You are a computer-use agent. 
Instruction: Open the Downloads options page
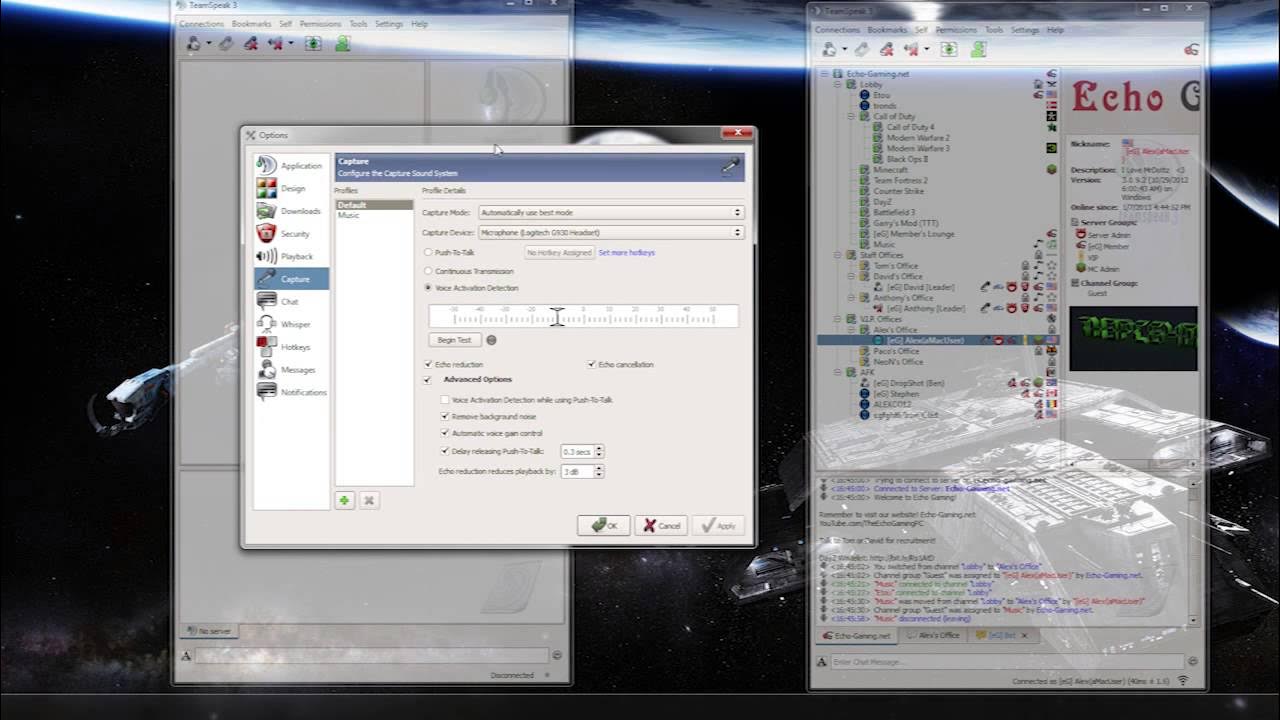pos(291,211)
